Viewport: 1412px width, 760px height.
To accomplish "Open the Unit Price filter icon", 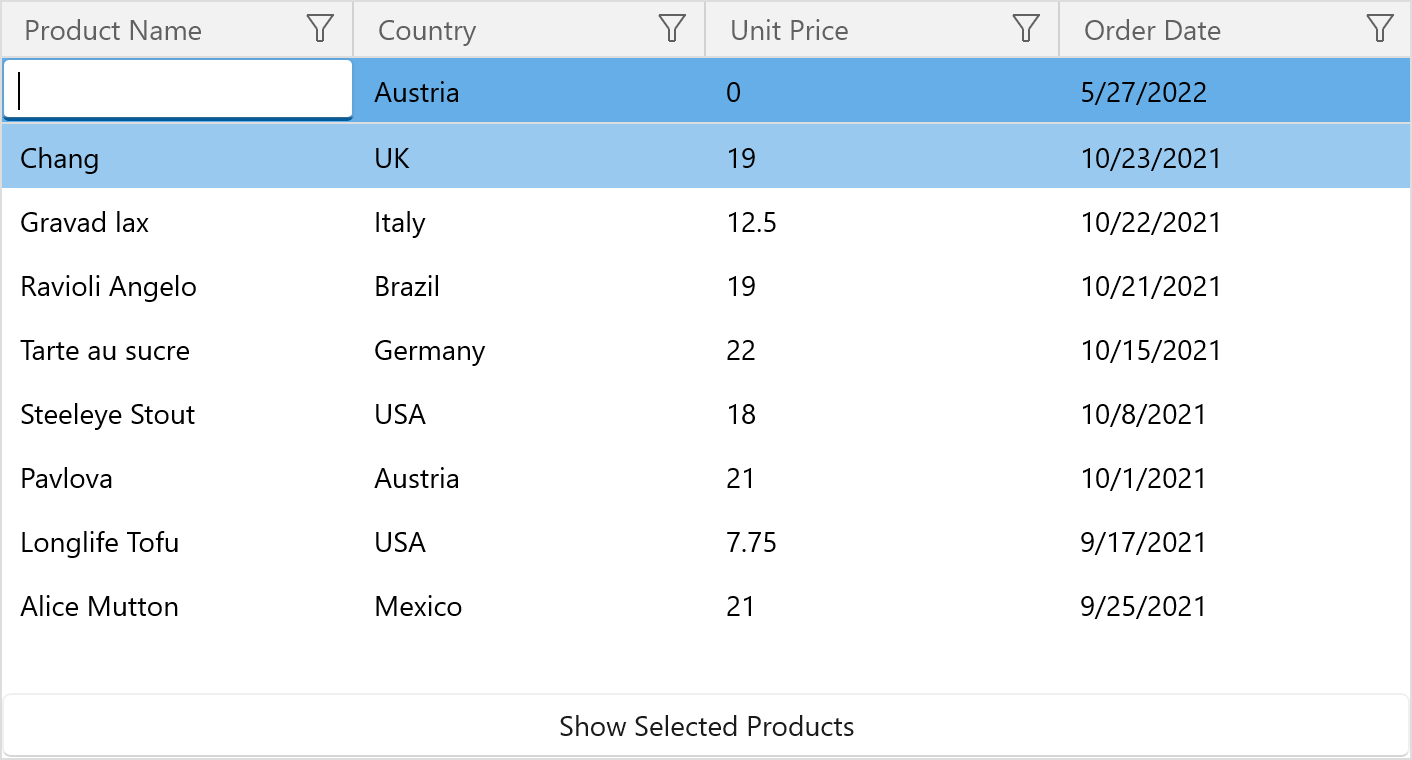I will coord(1026,29).
